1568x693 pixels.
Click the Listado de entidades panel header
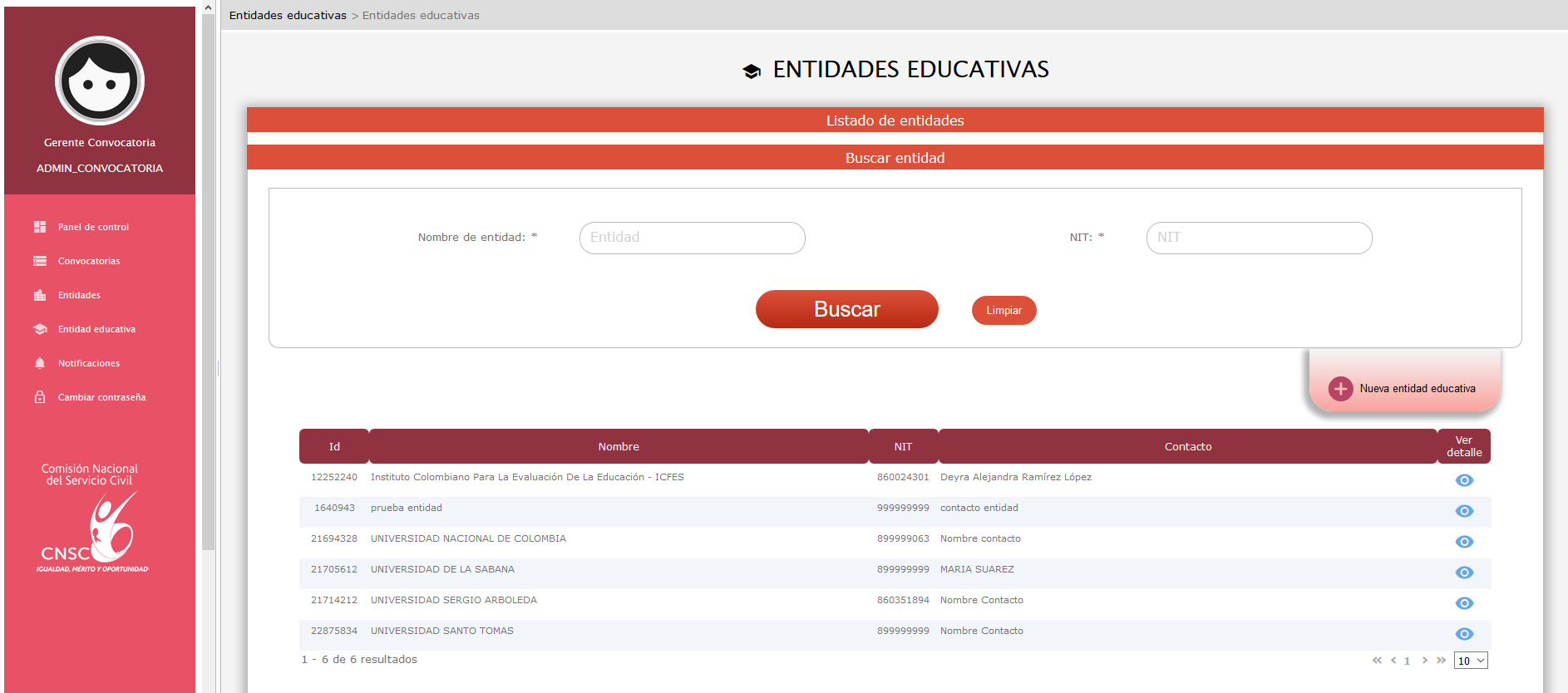click(895, 120)
